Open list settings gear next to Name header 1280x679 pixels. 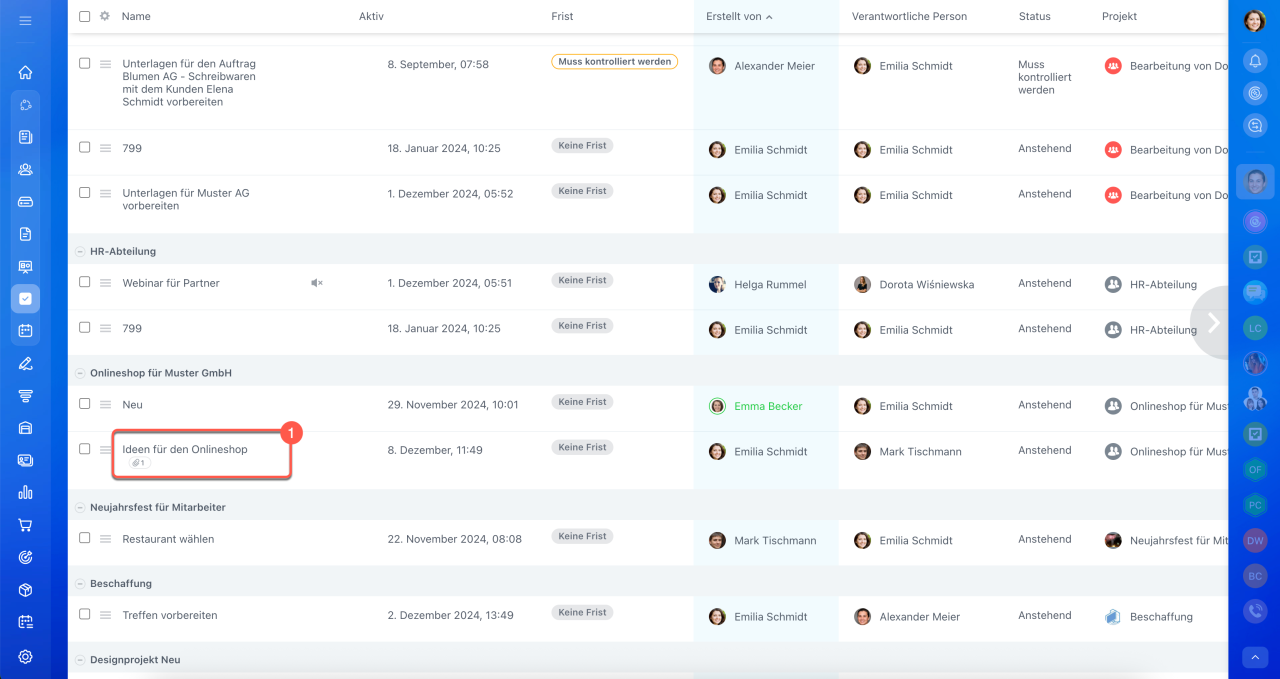(105, 16)
